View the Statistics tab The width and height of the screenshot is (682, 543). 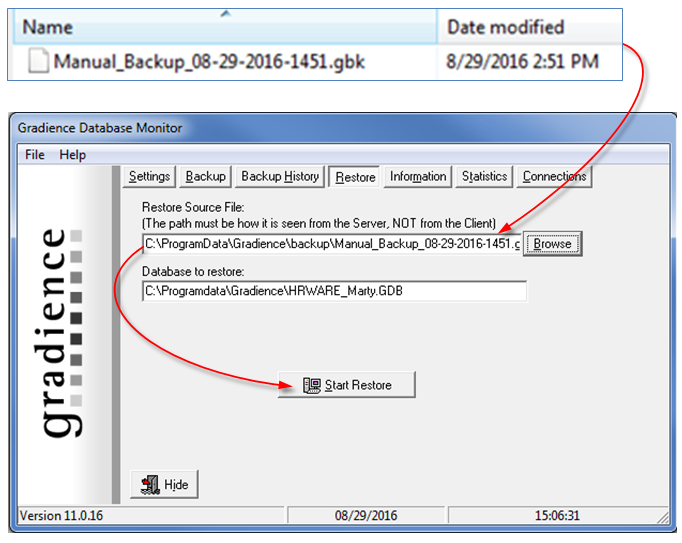click(x=484, y=177)
